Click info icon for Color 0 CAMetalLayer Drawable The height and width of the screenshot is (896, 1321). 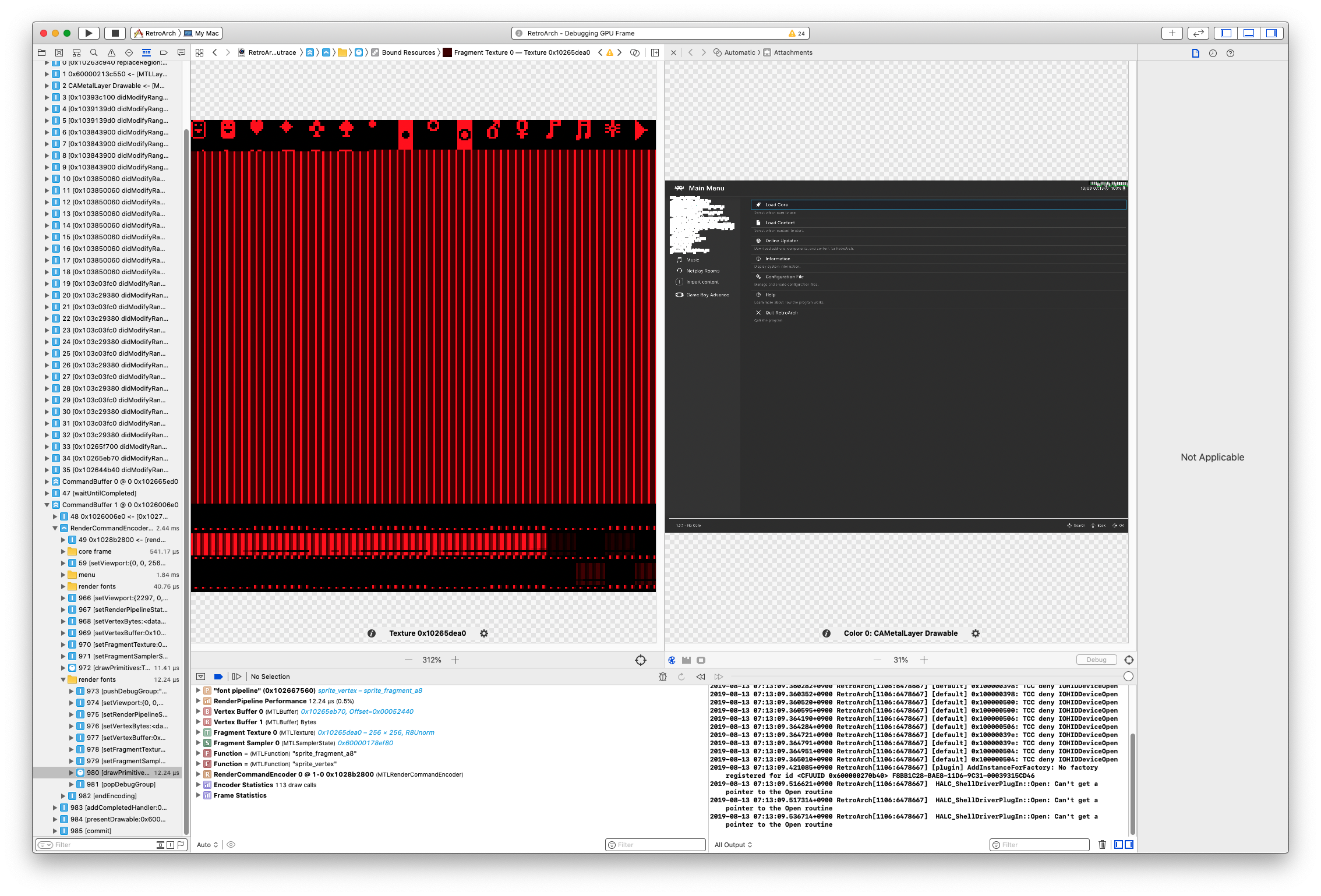[826, 633]
